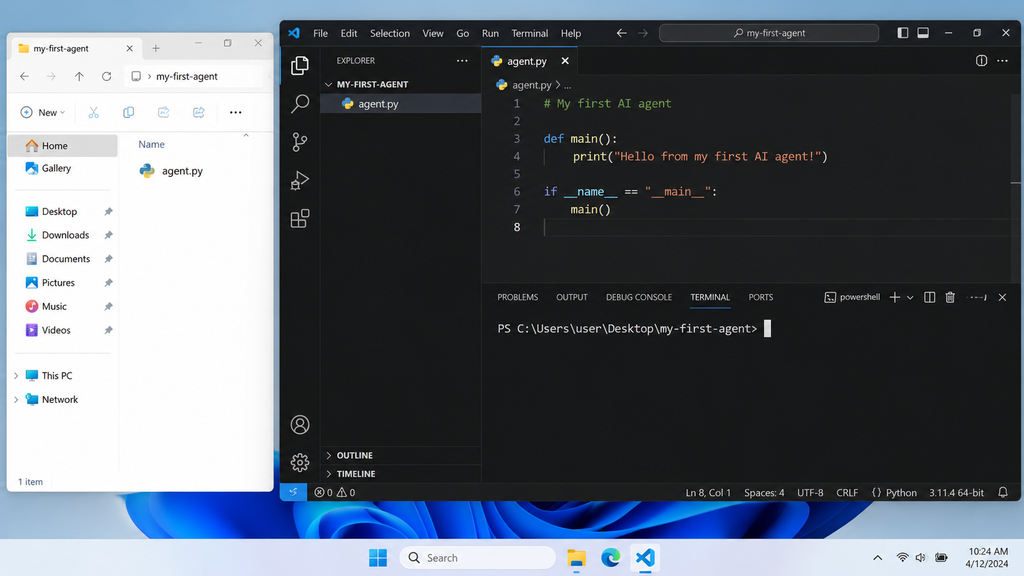
Task: Click the Ln 8, Col 1 position indicator
Action: pyautogui.click(x=708, y=492)
